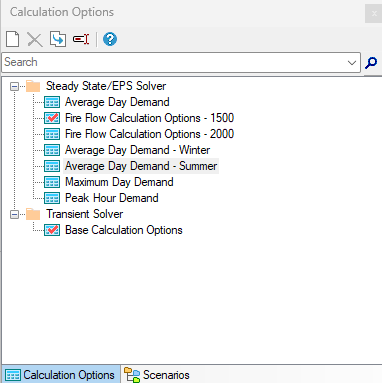
Task: Select Average Day Demand - Winter
Action: 137,150
